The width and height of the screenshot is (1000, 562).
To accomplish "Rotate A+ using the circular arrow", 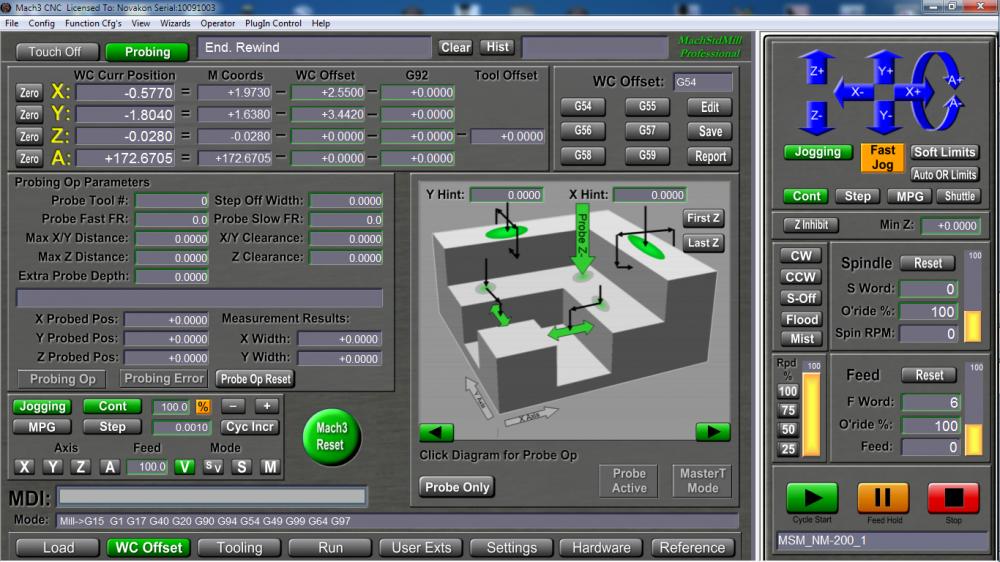I will click(x=953, y=79).
